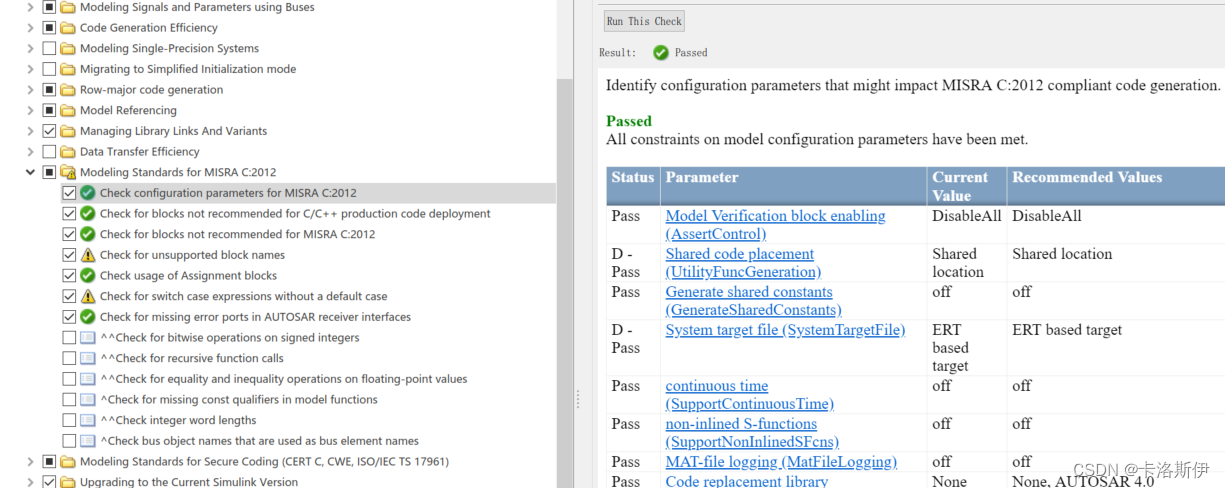Click folder icon for Modeling Standards for MISRA C:2012
This screenshot has height=488, width=1225.
pyautogui.click(x=68, y=172)
